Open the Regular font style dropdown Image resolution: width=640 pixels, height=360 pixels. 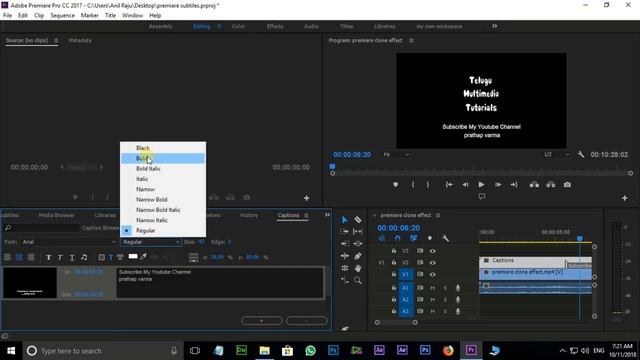(x=150, y=242)
